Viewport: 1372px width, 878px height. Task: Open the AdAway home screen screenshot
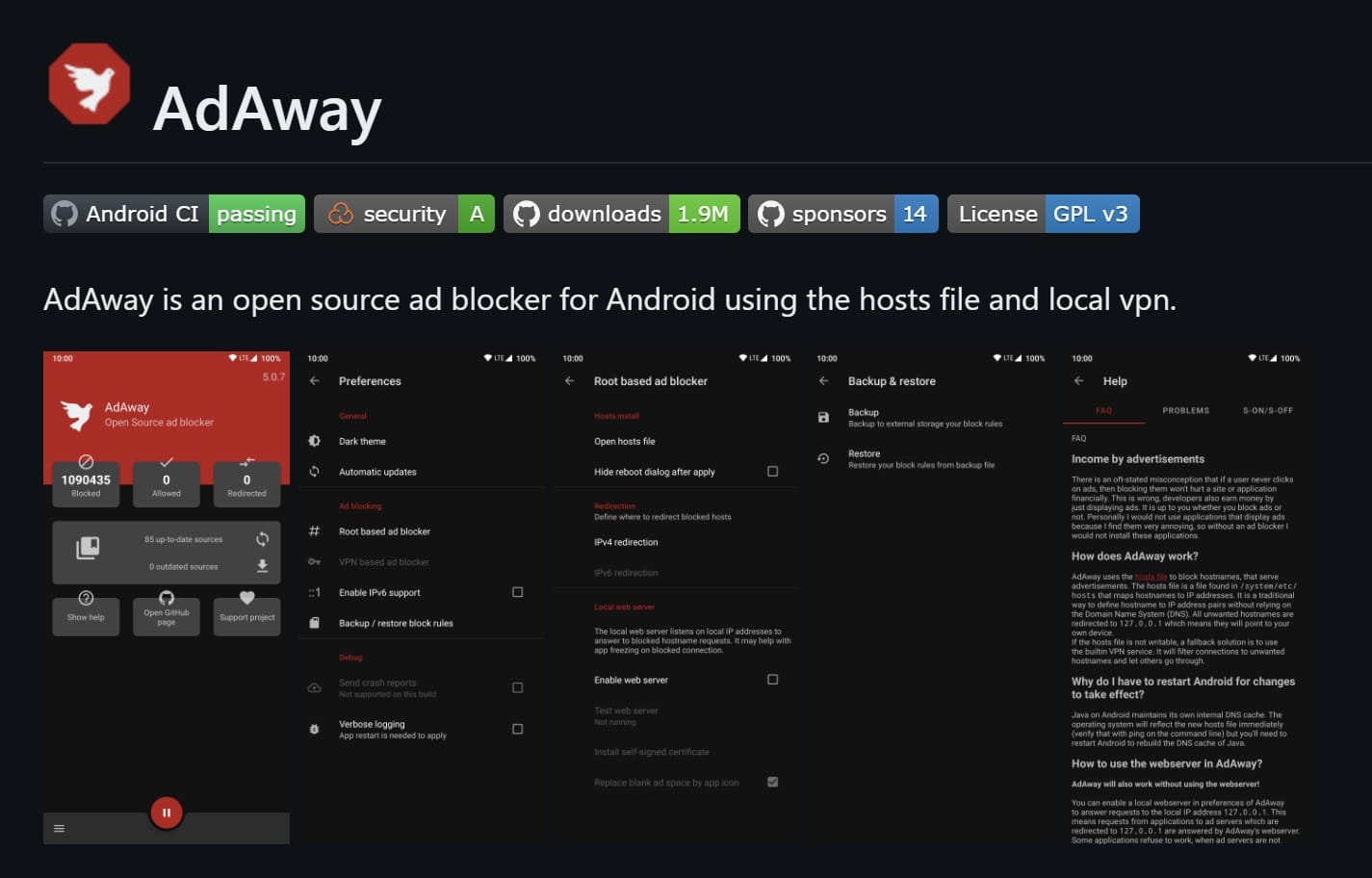click(x=167, y=598)
